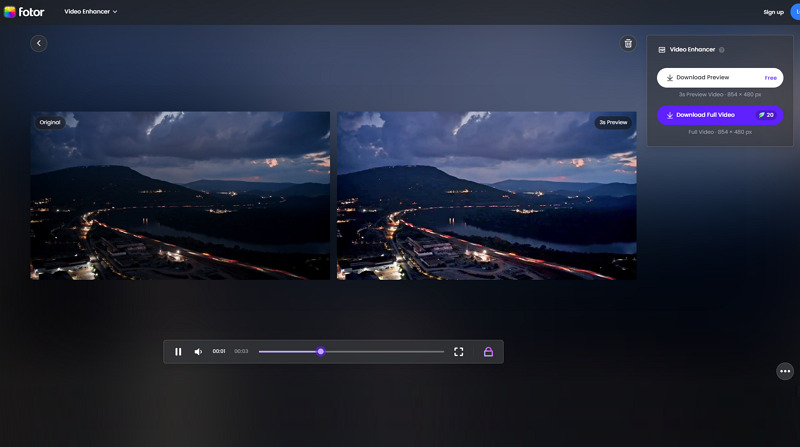Click the Fotor logo

[x=23, y=12]
